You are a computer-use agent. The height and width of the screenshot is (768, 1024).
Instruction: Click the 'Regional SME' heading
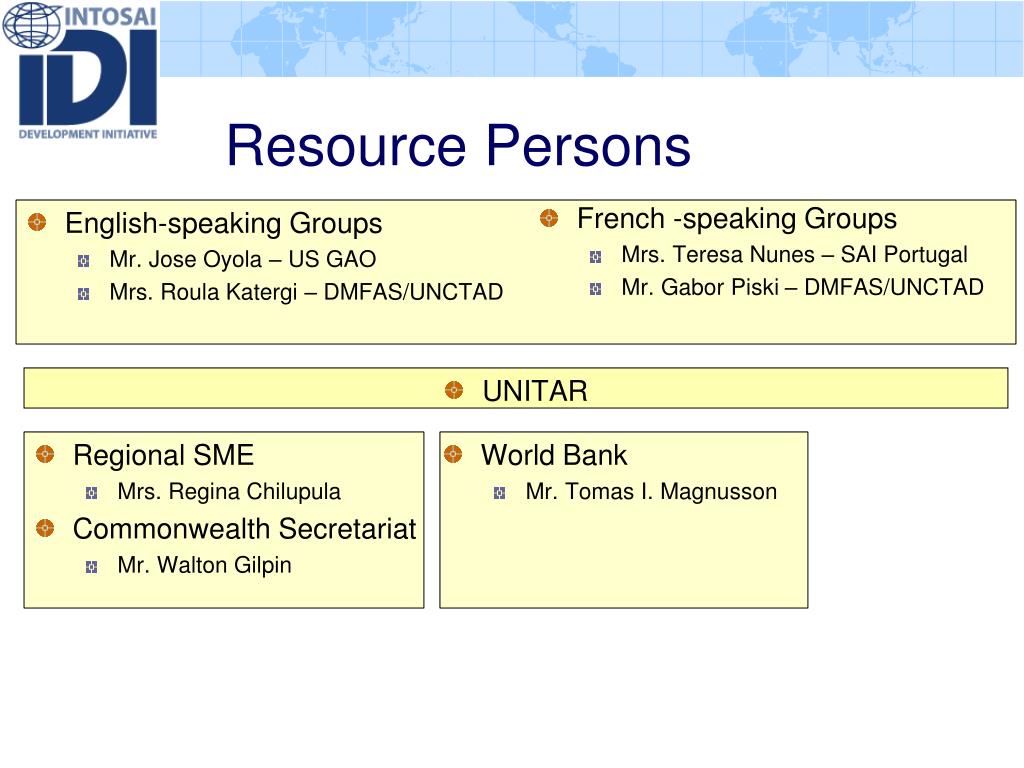pos(163,455)
